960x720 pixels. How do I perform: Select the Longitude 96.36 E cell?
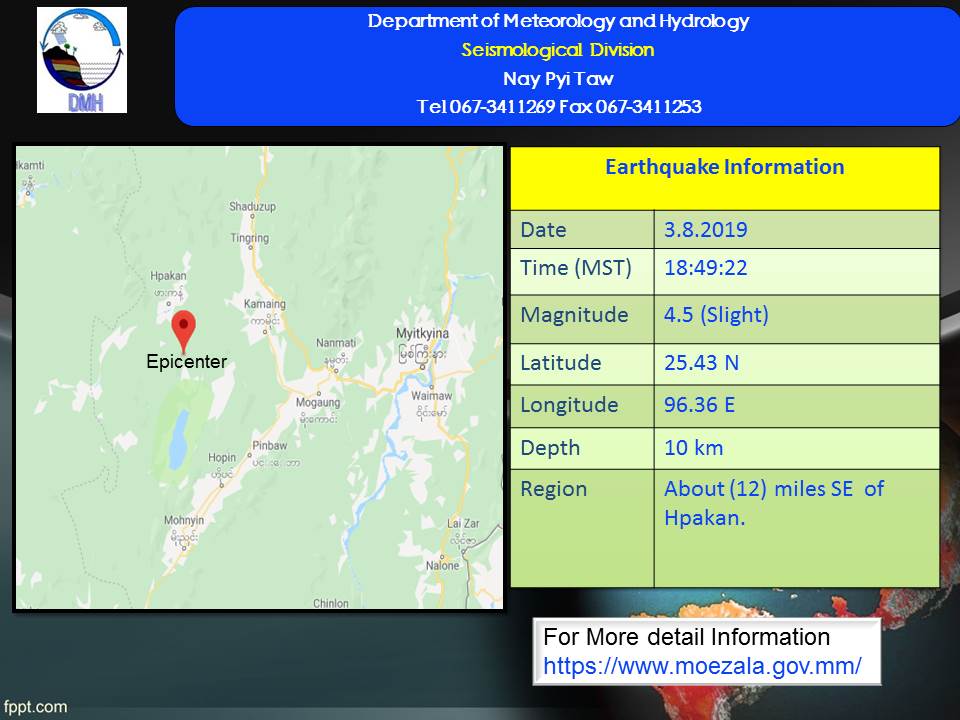click(x=797, y=407)
